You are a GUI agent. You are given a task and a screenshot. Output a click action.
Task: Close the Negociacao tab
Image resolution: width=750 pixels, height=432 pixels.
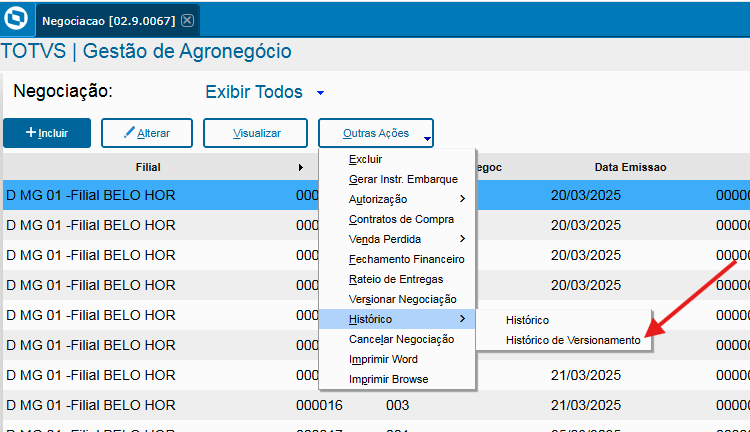click(188, 21)
